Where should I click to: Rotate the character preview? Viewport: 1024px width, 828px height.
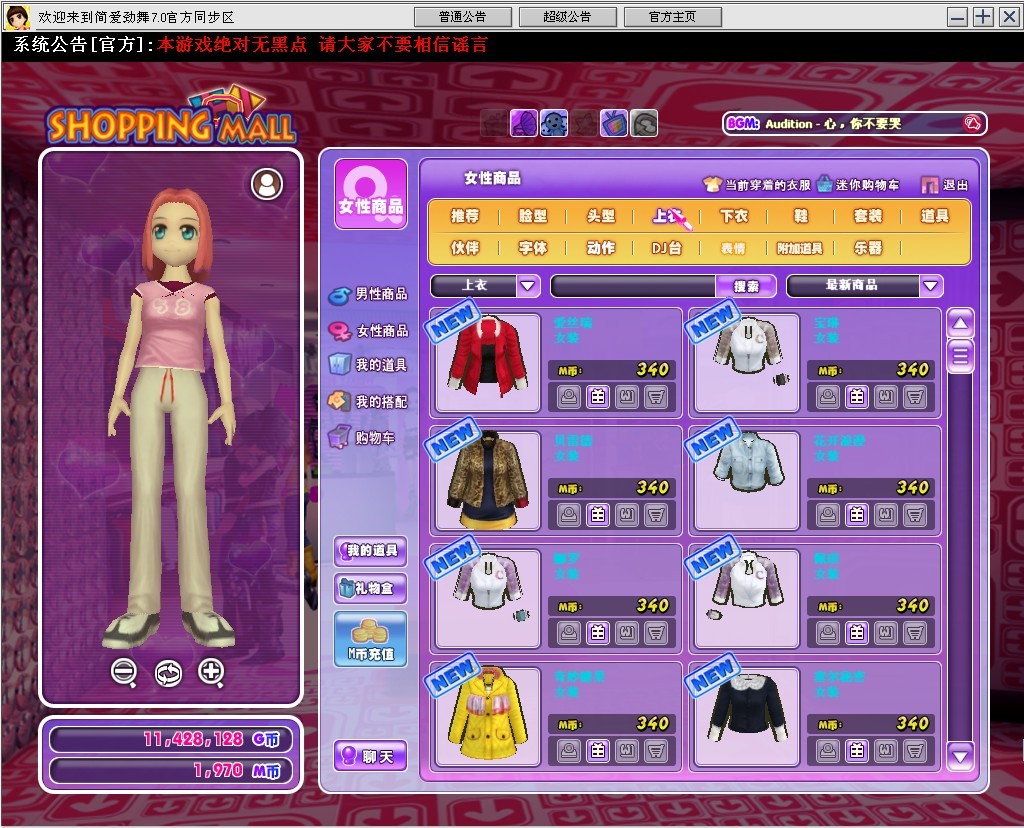coord(168,673)
